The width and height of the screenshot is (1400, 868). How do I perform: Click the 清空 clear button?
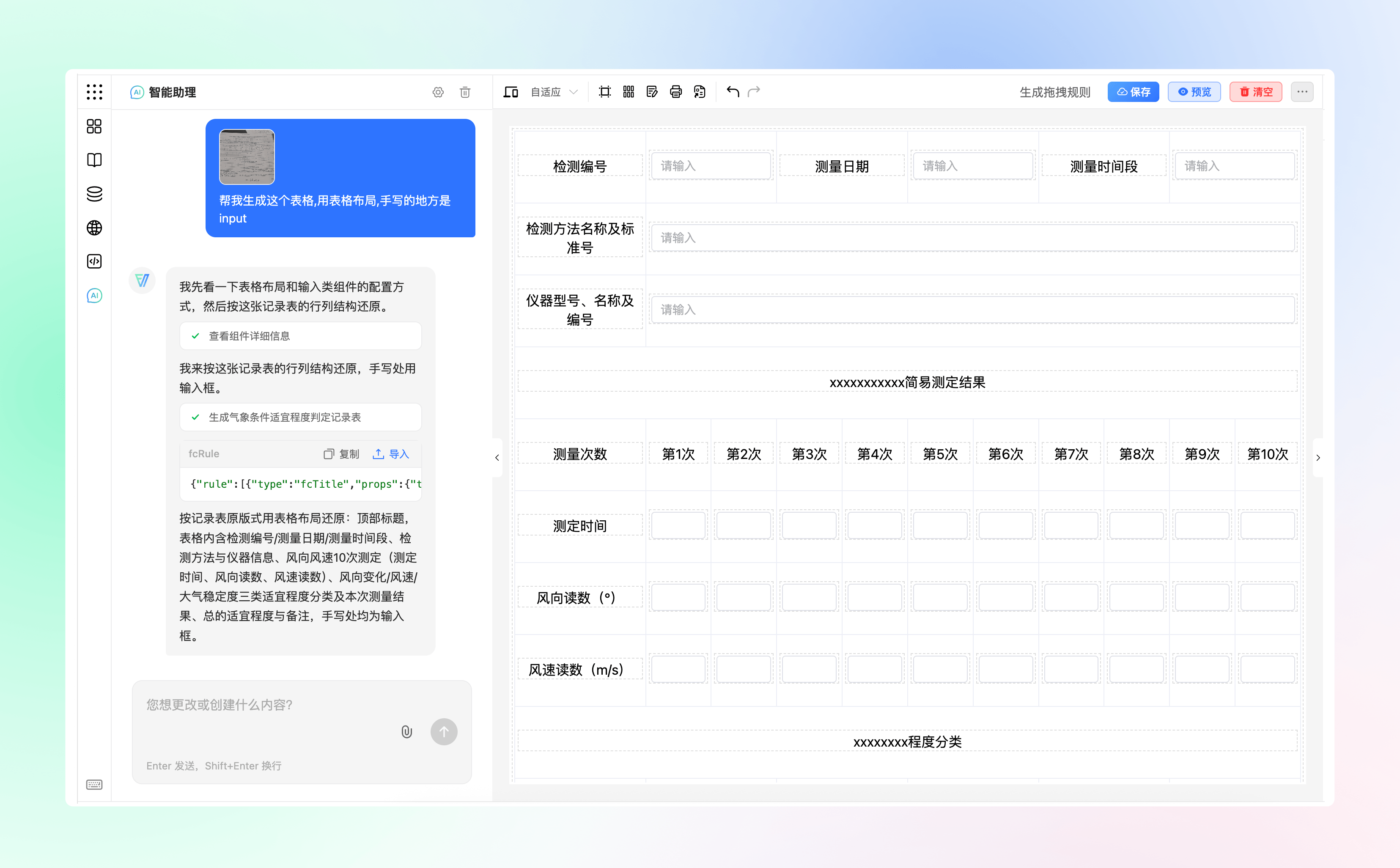(1255, 92)
